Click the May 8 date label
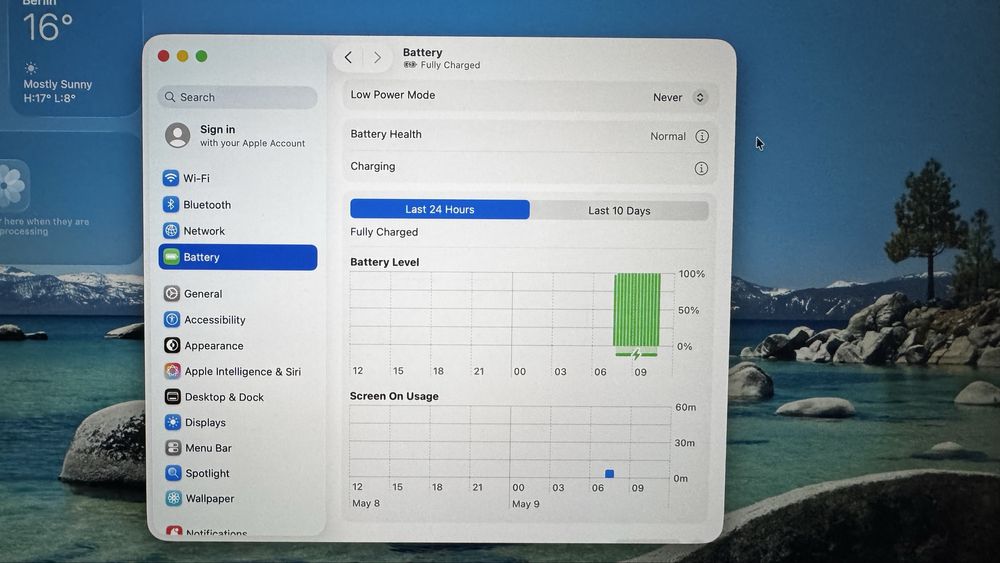This screenshot has width=1000, height=563. coord(366,503)
